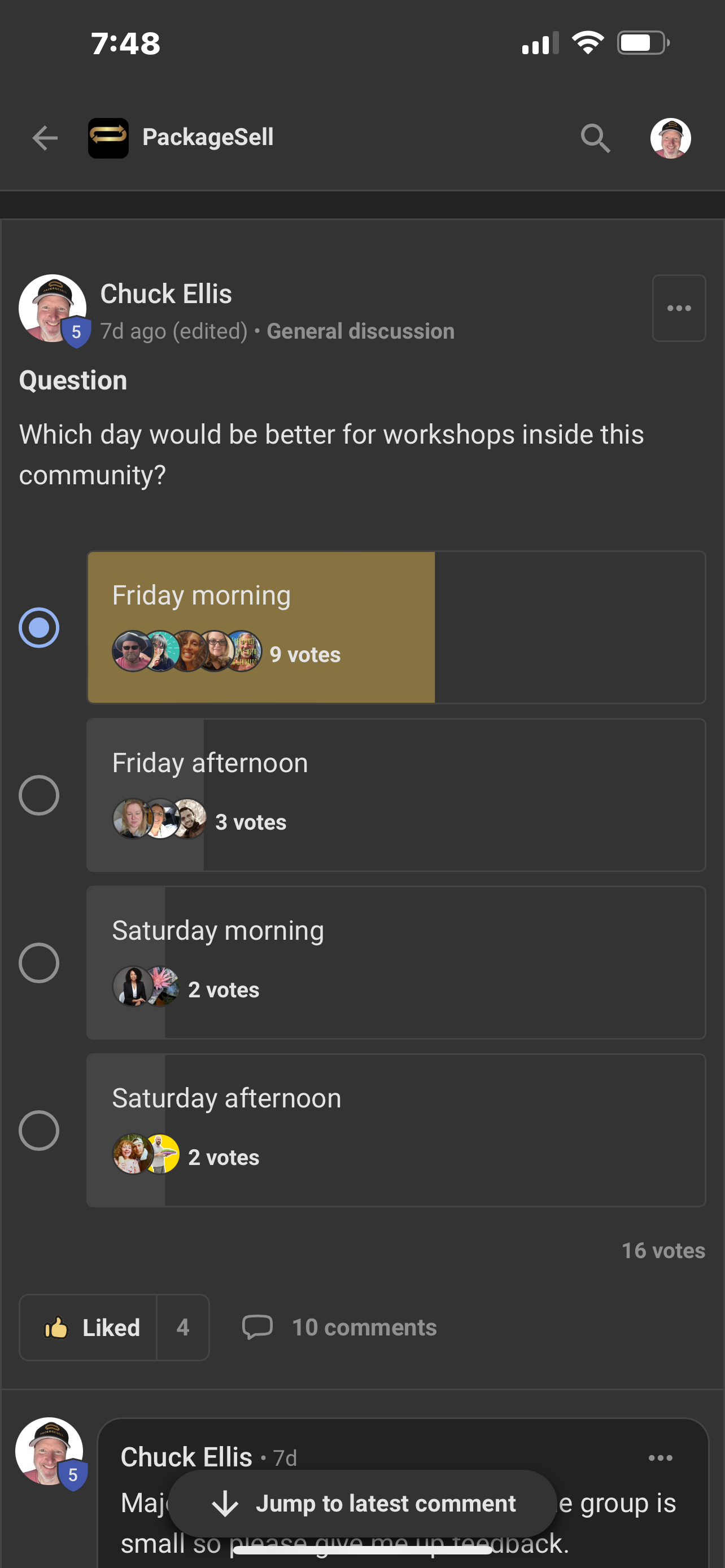Open your profile avatar in the top bar
The width and height of the screenshot is (725, 1568).
point(670,138)
